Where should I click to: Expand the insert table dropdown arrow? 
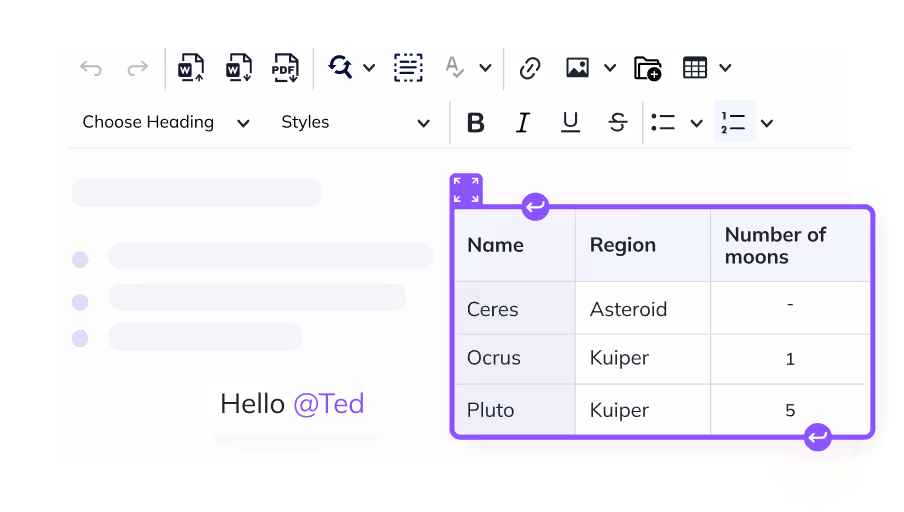[x=726, y=68]
